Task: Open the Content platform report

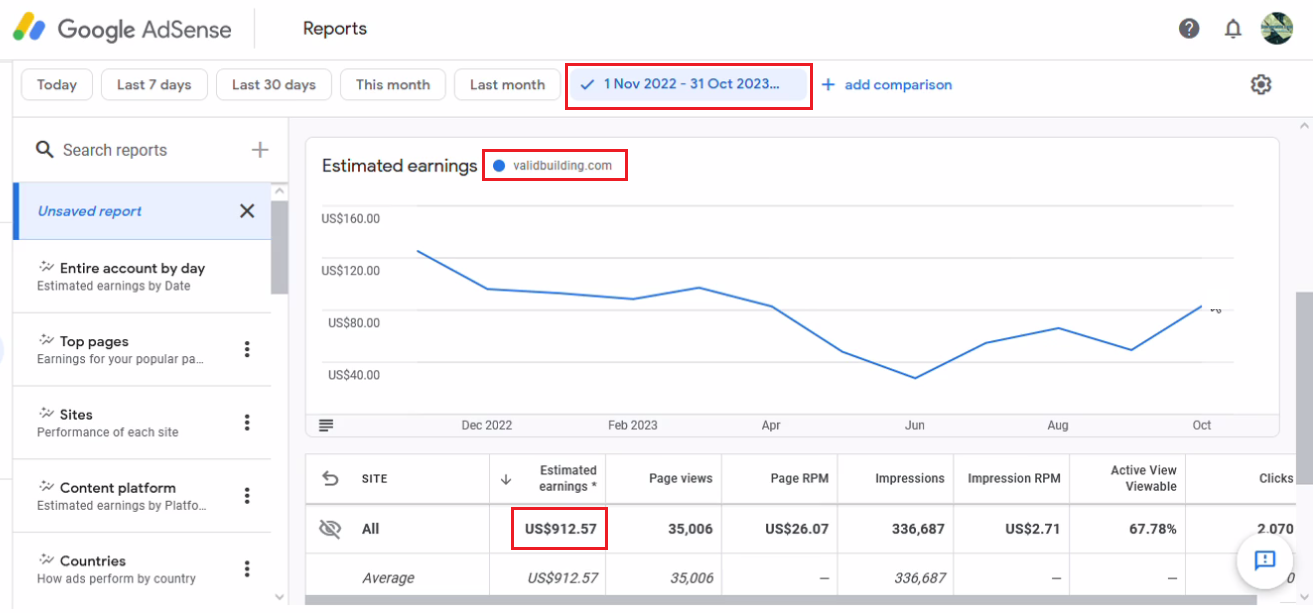Action: point(142,495)
